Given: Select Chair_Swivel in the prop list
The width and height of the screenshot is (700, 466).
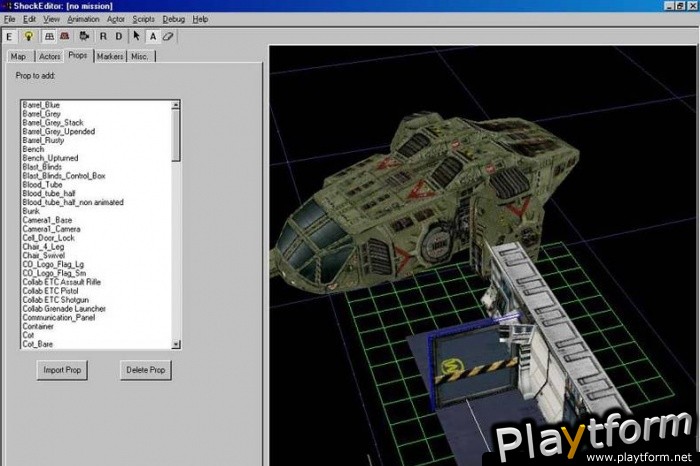Looking at the screenshot, I should pyautogui.click(x=44, y=256).
